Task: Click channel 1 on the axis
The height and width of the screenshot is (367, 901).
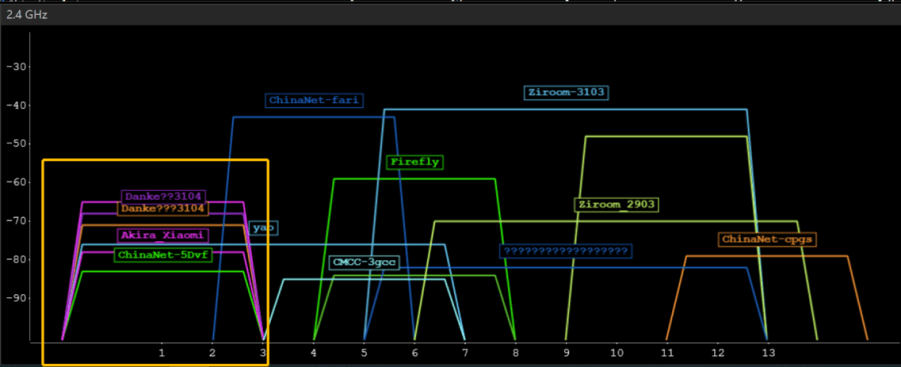Action: [162, 351]
